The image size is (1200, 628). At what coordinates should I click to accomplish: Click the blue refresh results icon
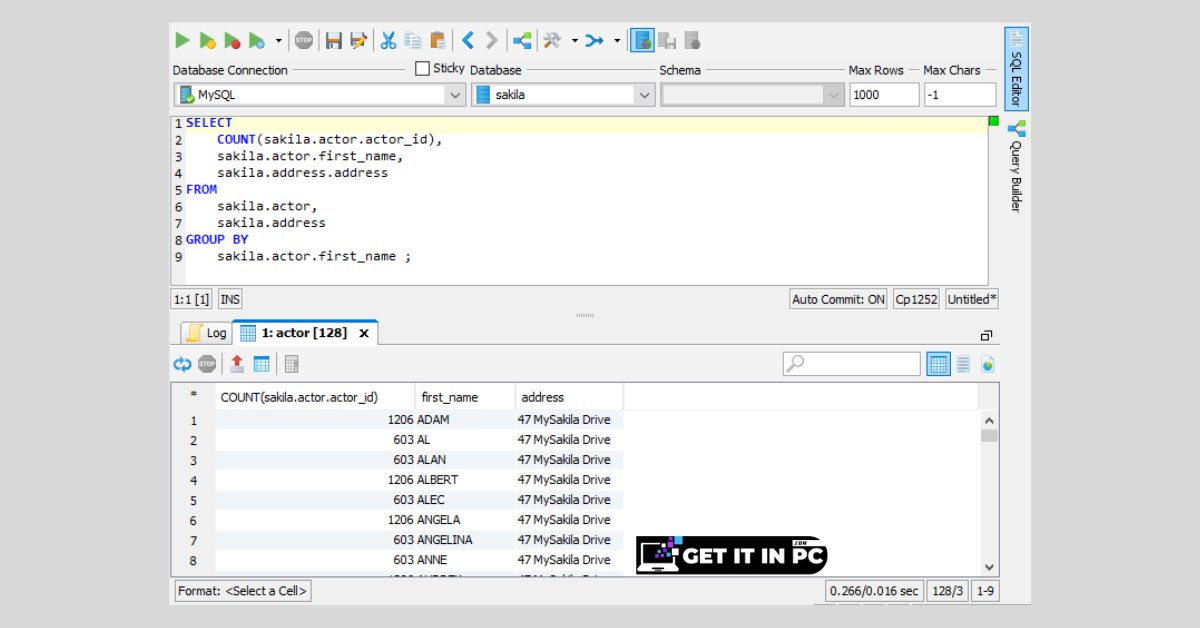(182, 364)
